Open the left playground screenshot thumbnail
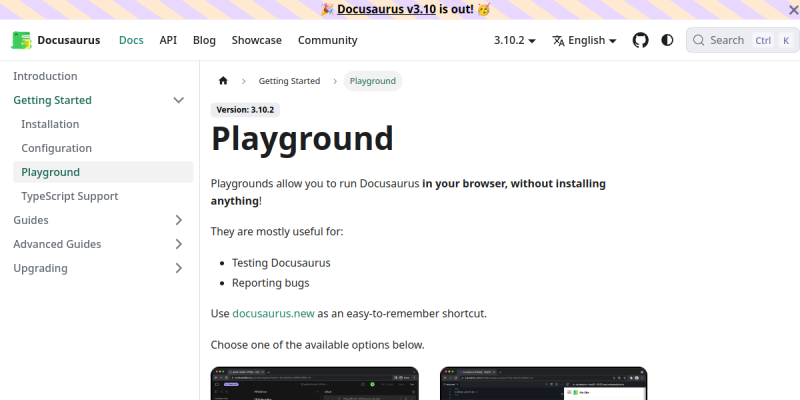Screen dimensions: 800x400 pyautogui.click(x=315, y=383)
